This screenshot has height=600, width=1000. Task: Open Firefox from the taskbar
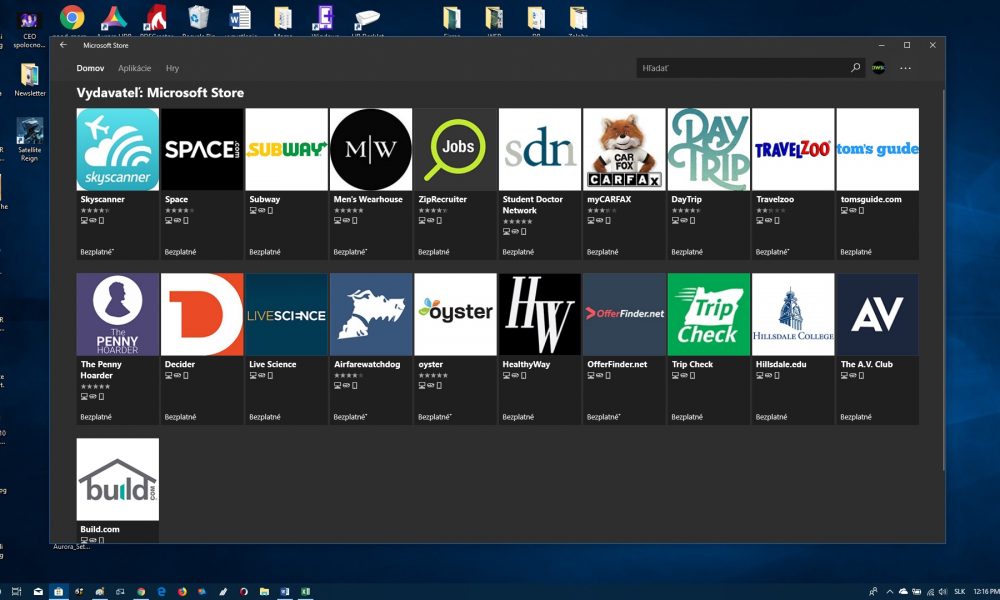182,592
